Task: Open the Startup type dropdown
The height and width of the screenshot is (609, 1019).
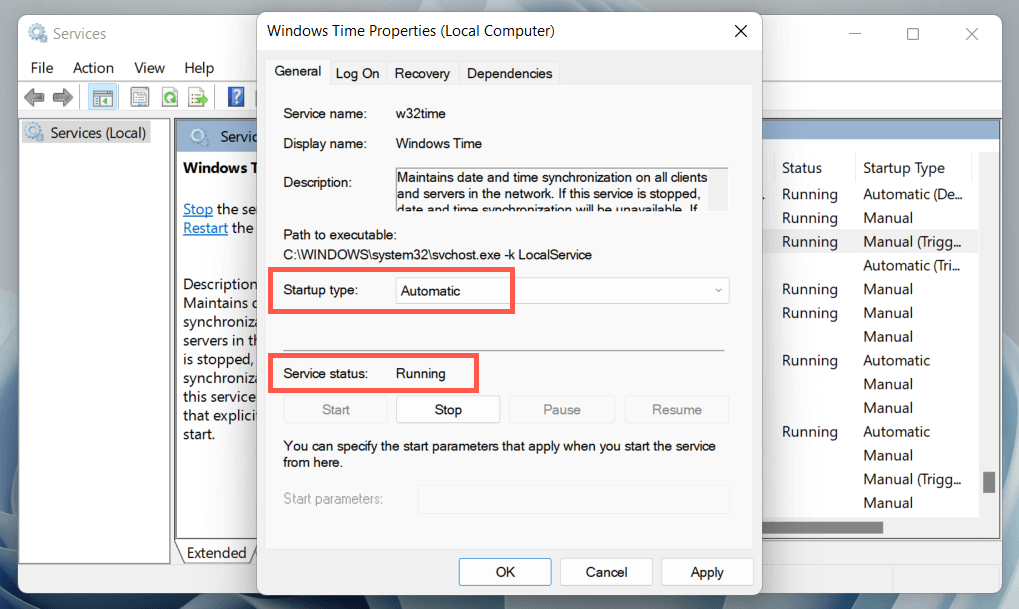Action: (x=562, y=291)
